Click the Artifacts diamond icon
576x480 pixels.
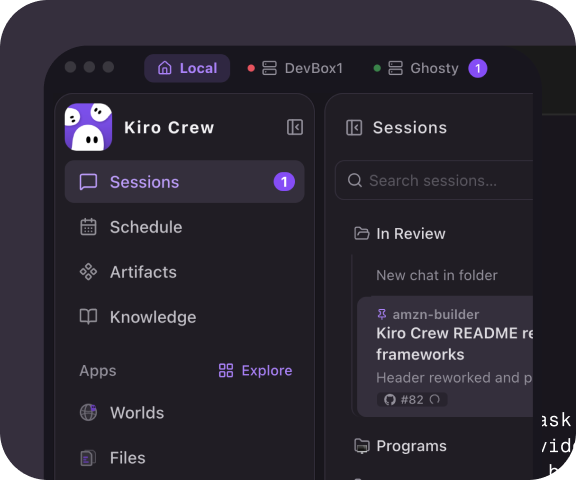point(88,272)
